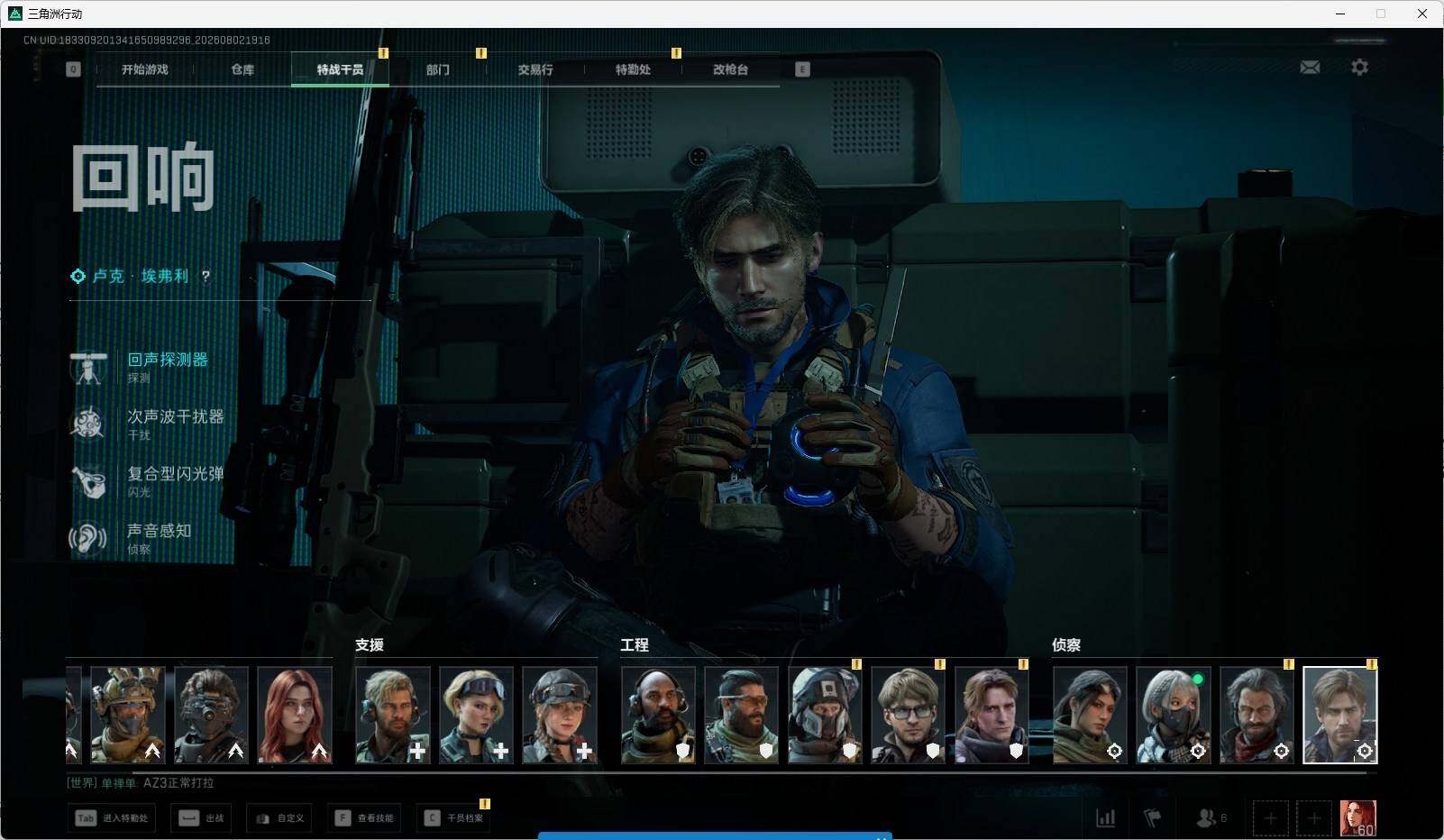Image resolution: width=1444 pixels, height=840 pixels.
Task: Select the 次声波干扰器 skill icon
Action: [x=88, y=424]
